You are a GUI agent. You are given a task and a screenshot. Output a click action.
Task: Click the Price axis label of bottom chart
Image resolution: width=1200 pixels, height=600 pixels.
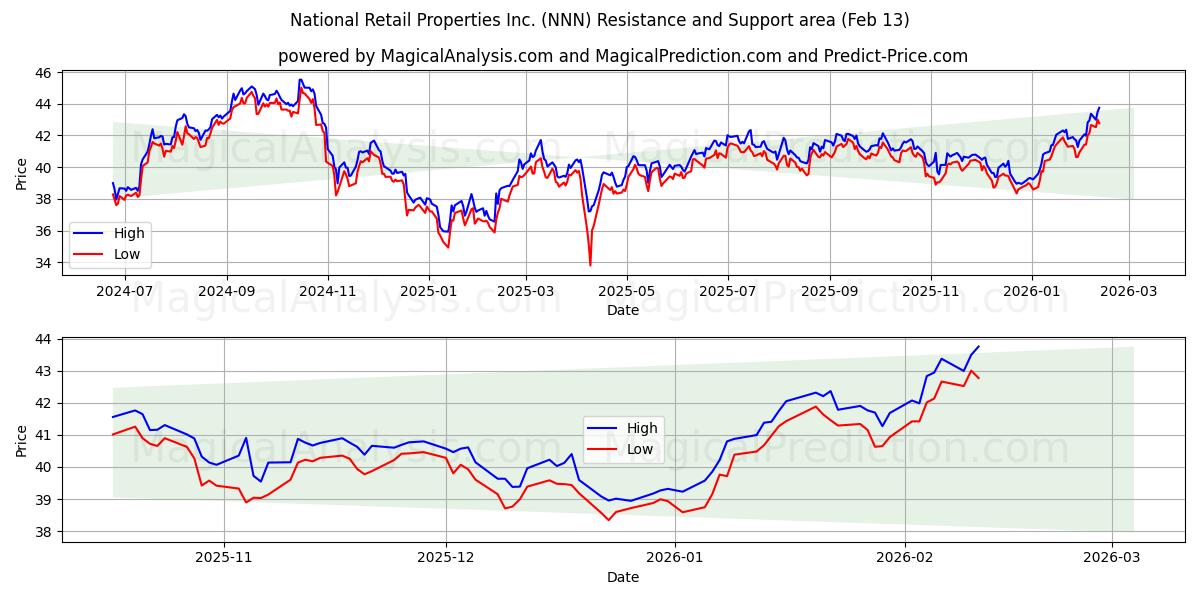[22, 440]
